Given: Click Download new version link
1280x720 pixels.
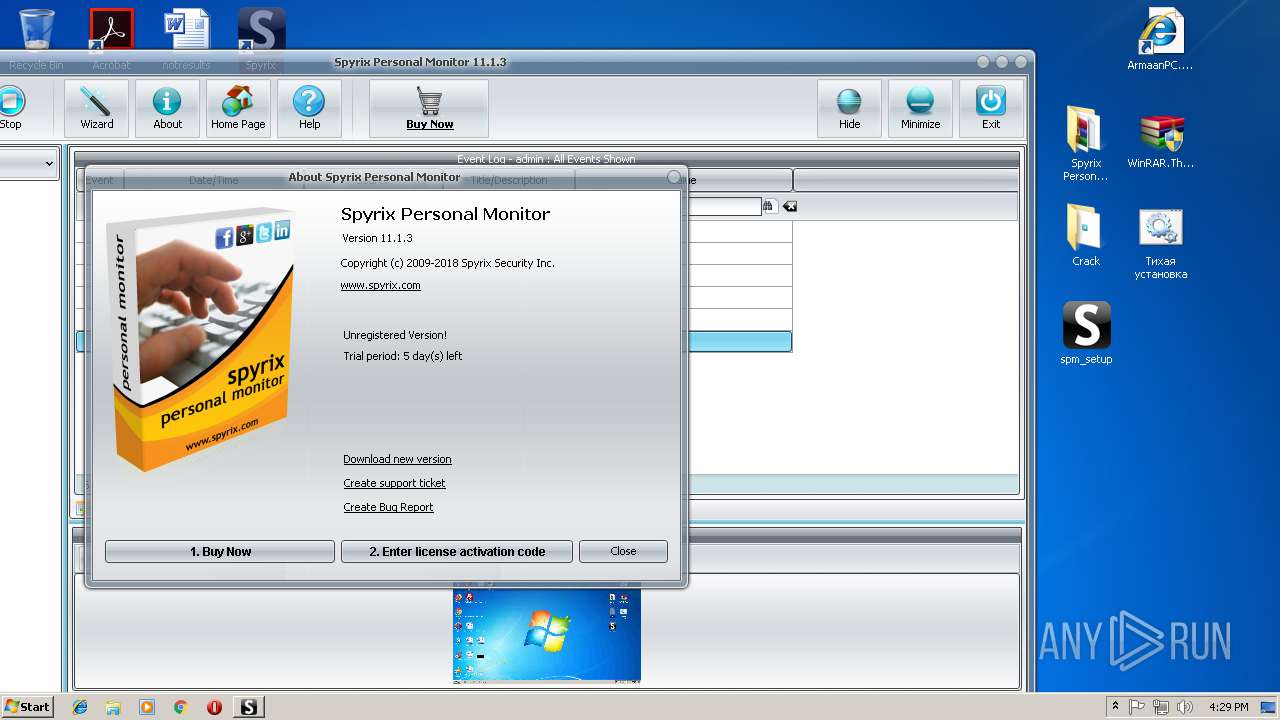Looking at the screenshot, I should click(397, 459).
